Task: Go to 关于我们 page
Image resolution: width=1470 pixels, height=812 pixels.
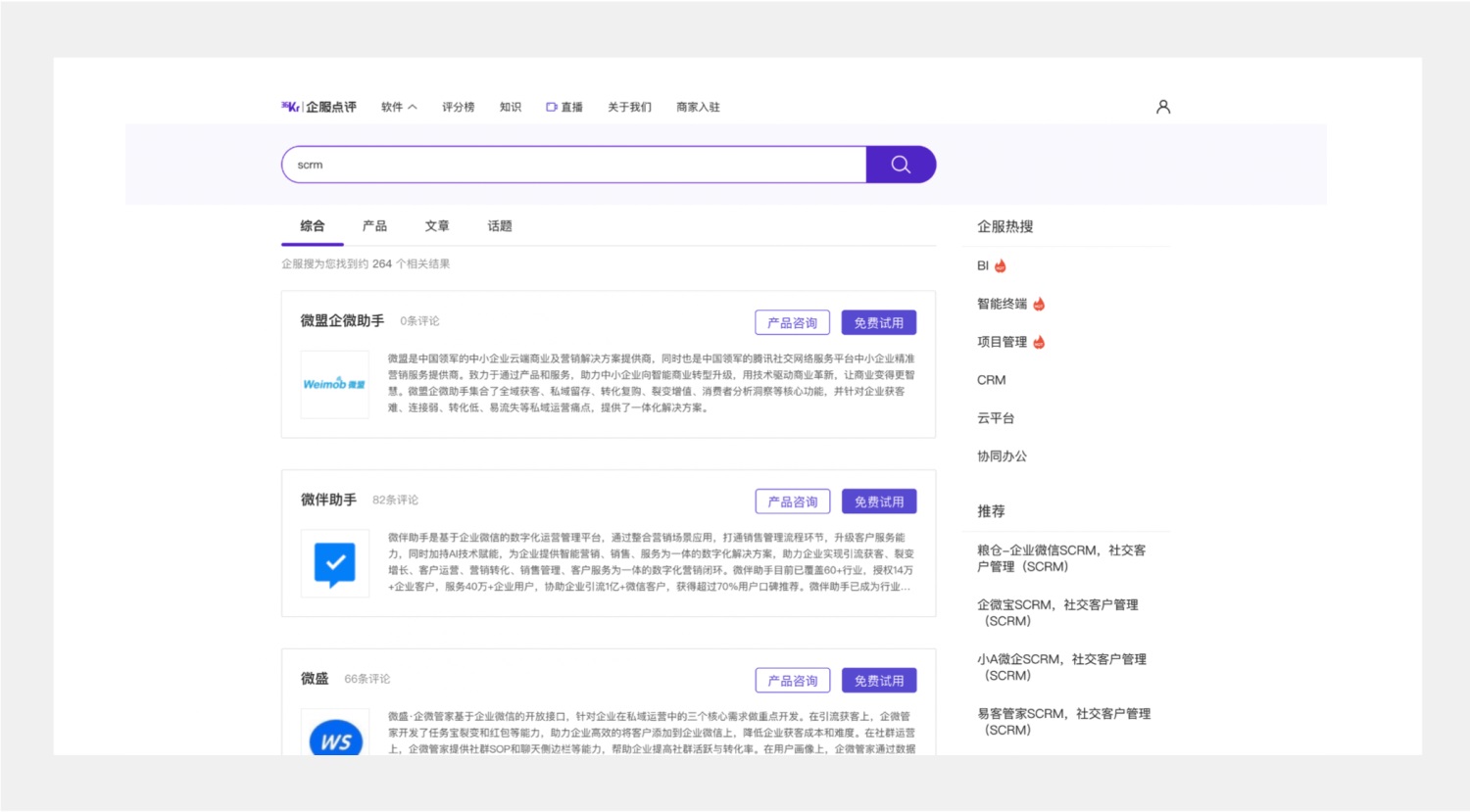Action: click(629, 107)
